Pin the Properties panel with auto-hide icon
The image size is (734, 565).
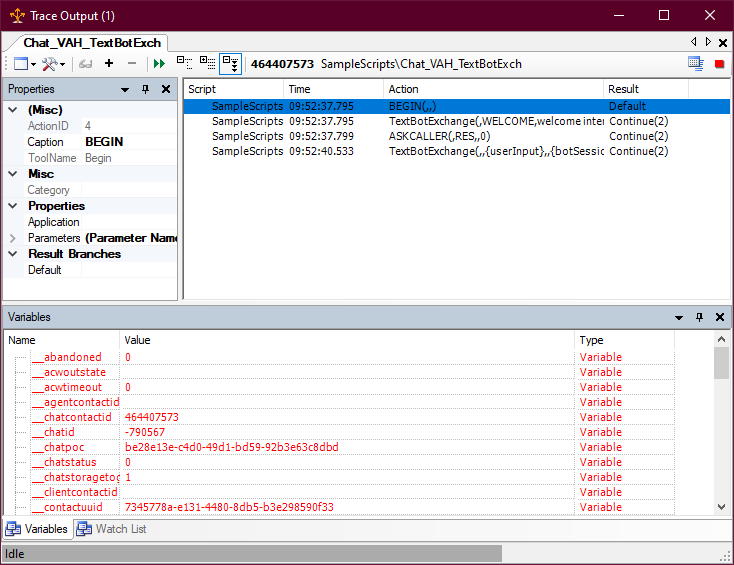click(145, 89)
